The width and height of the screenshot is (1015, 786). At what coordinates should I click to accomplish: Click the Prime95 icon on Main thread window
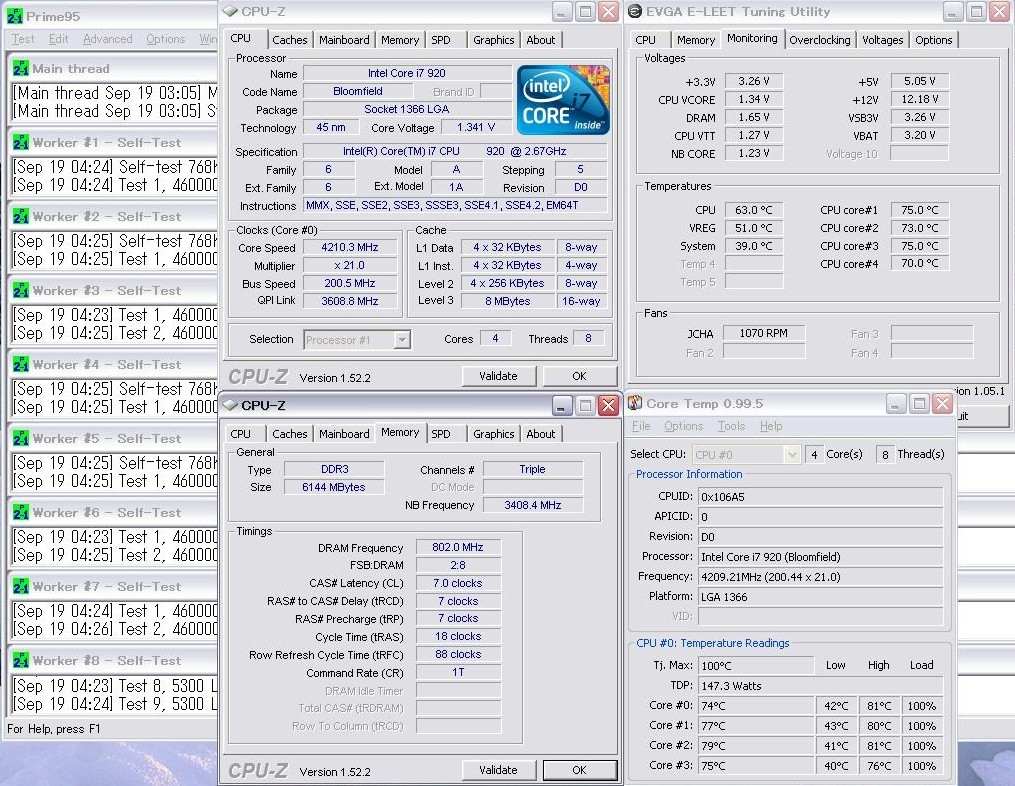(20, 69)
